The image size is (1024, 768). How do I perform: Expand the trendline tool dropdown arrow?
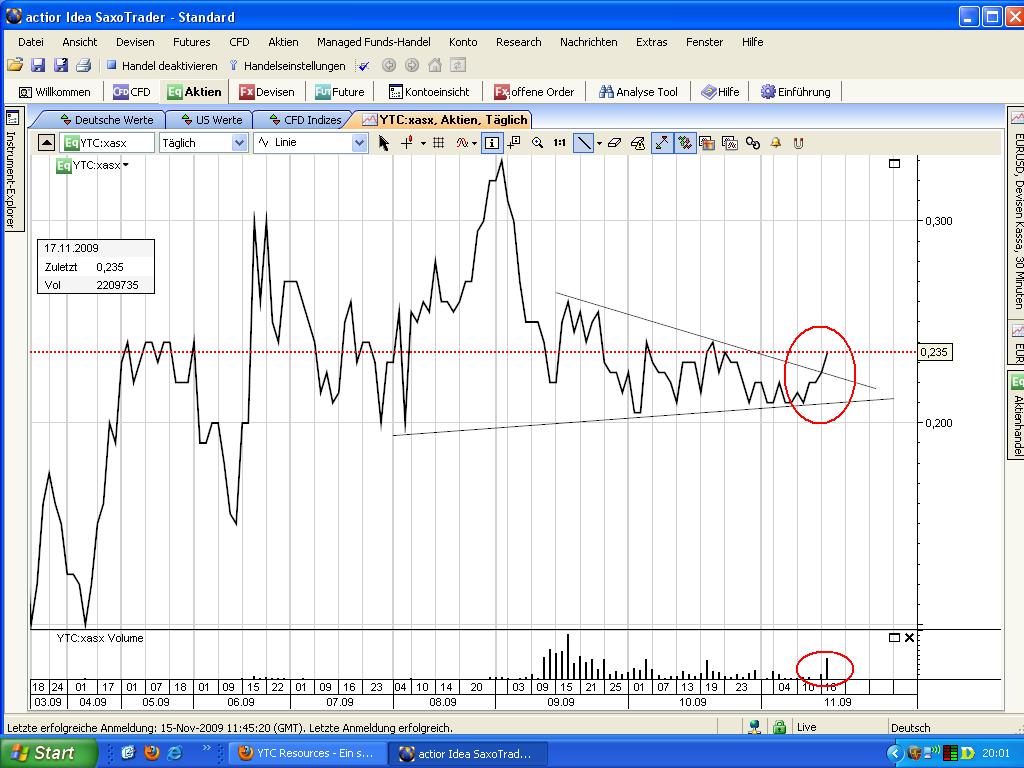coord(598,143)
